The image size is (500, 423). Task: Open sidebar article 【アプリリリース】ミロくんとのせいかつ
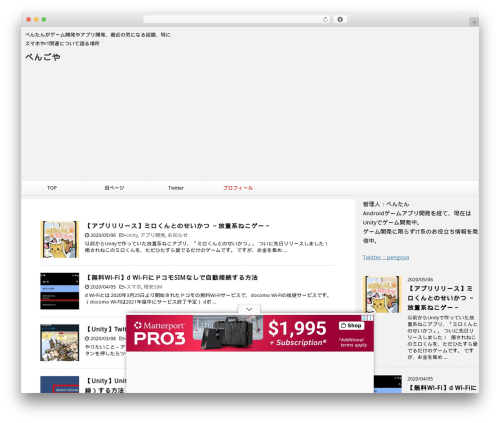tap(440, 298)
